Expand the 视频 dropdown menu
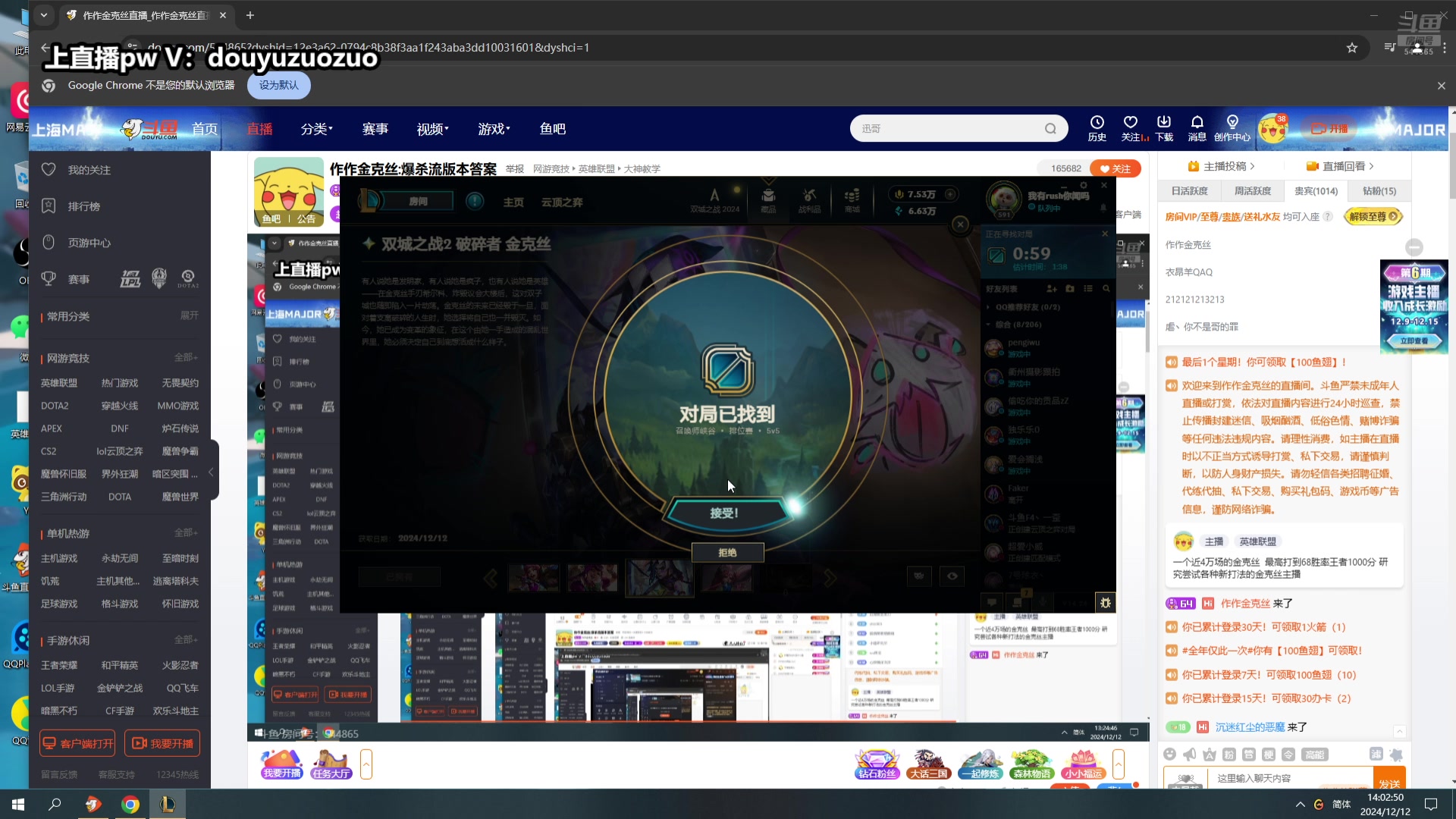1456x819 pixels. pyautogui.click(x=432, y=129)
